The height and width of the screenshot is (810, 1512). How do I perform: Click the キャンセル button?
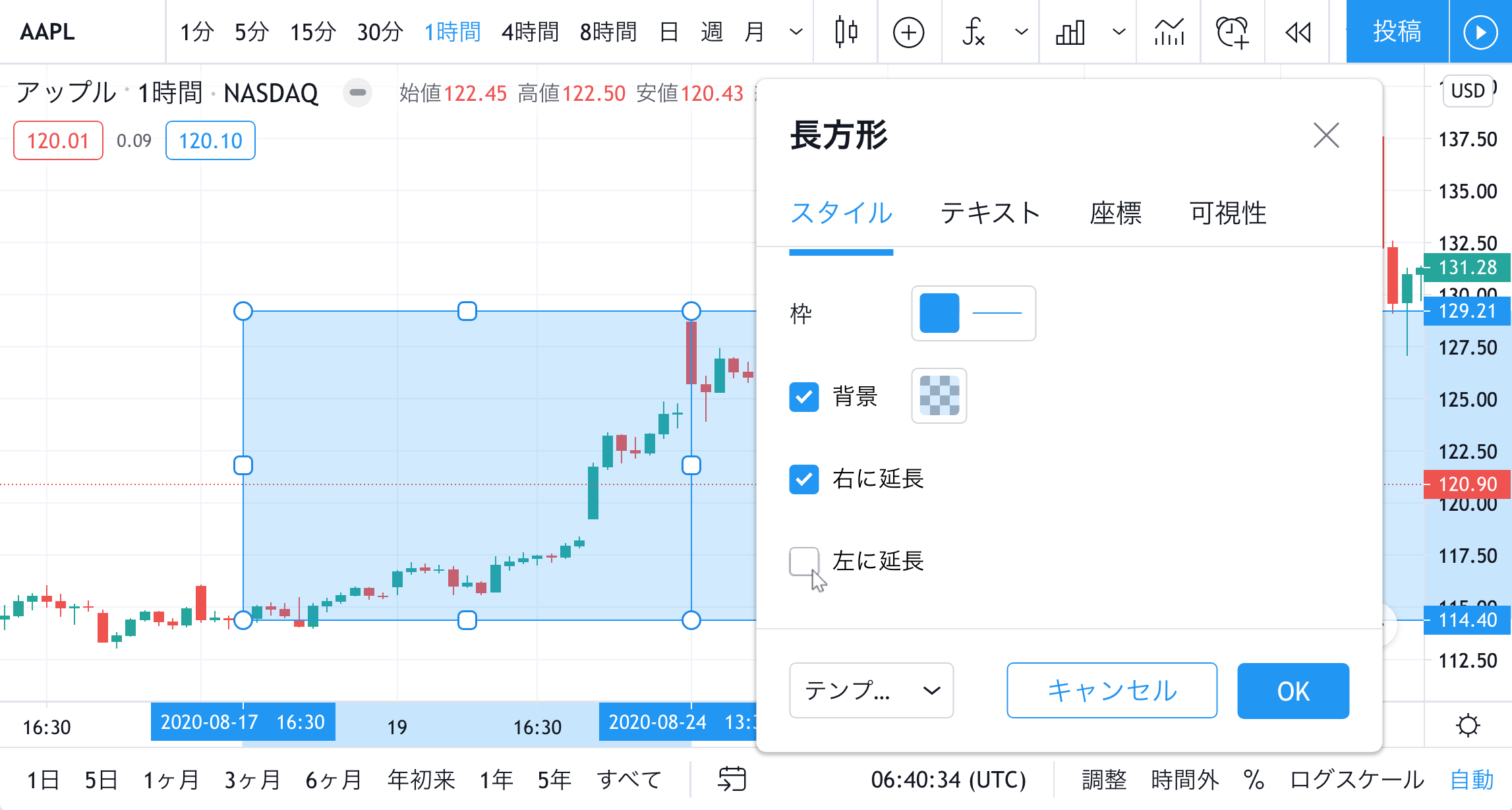pos(1111,690)
